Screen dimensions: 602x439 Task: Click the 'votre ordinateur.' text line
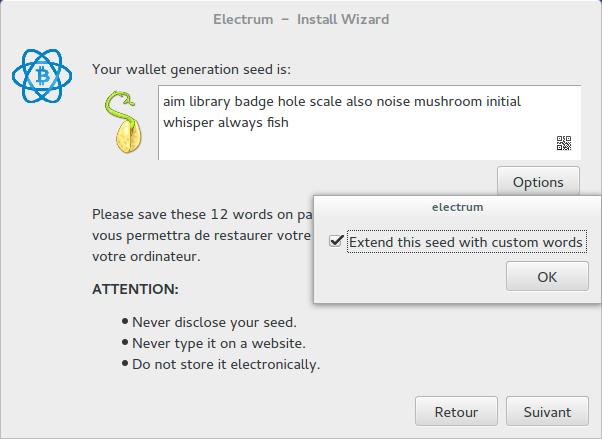click(146, 257)
